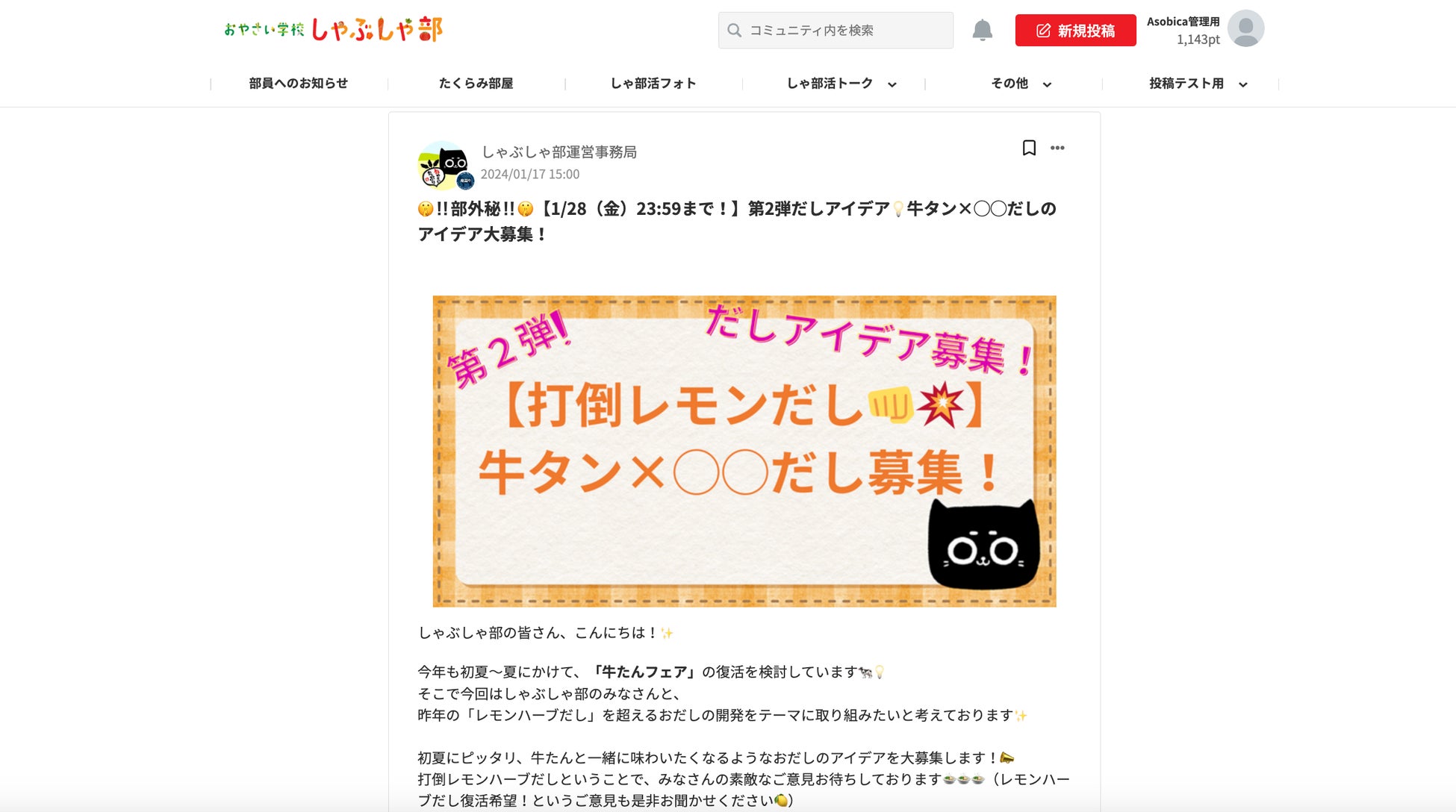The height and width of the screenshot is (812, 1456).
Task: Open the しゃぶしゃ部運営事務局 author name link
Action: click(x=559, y=152)
